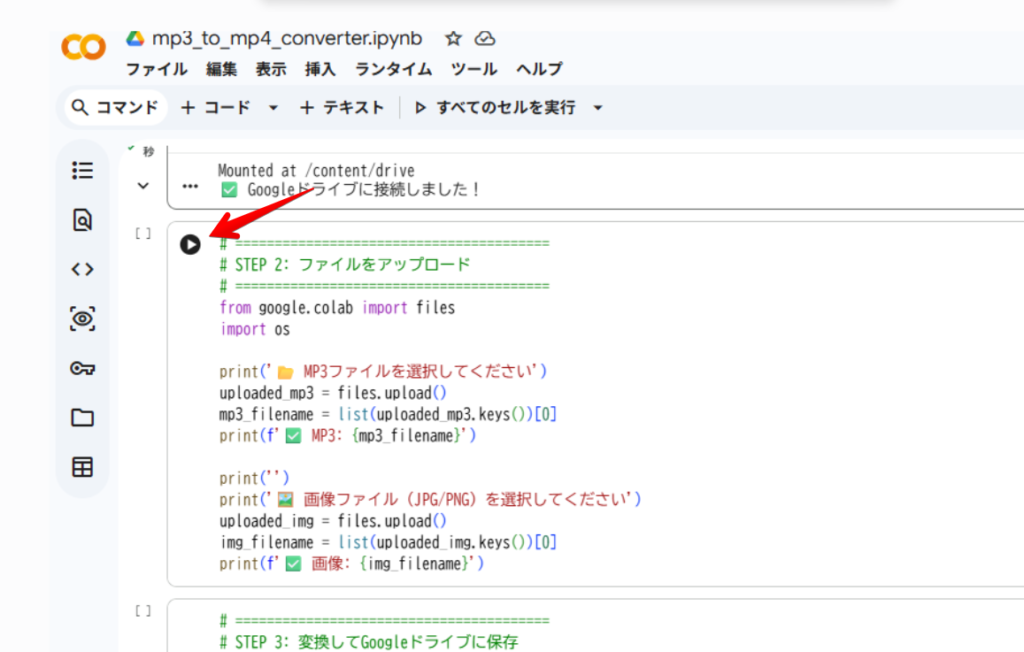Open the table of contents sidebar icon
This screenshot has width=1024, height=652.
tap(82, 171)
